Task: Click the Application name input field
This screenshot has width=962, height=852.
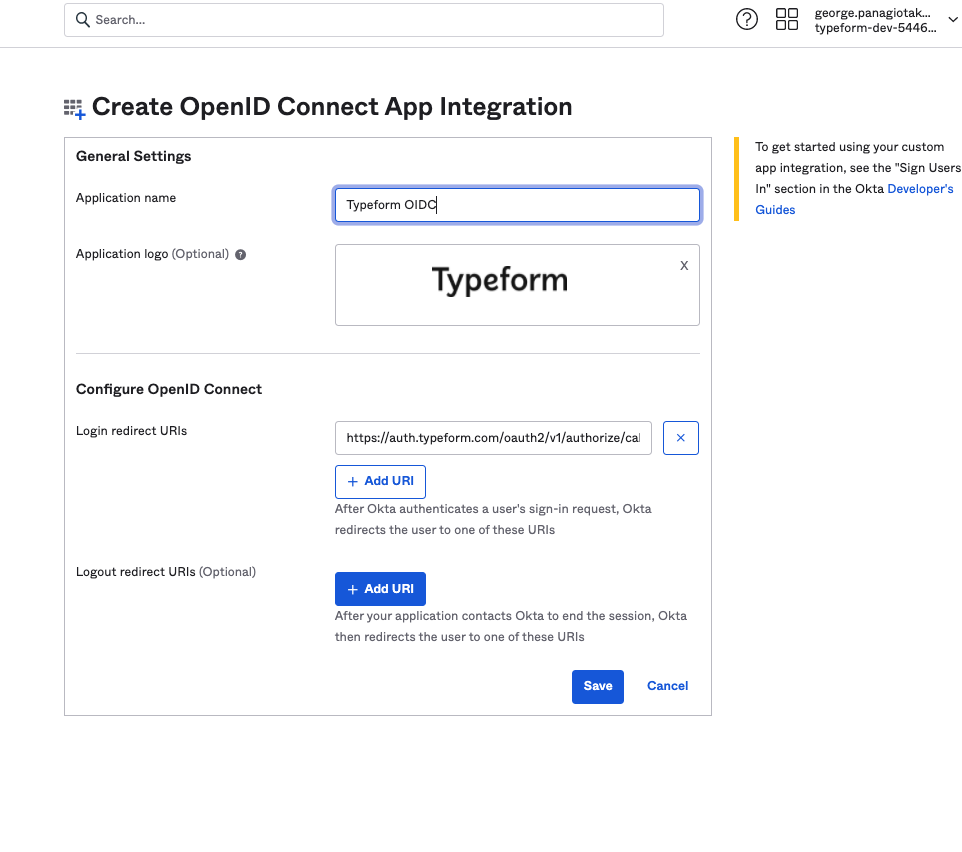Action: pyautogui.click(x=517, y=205)
